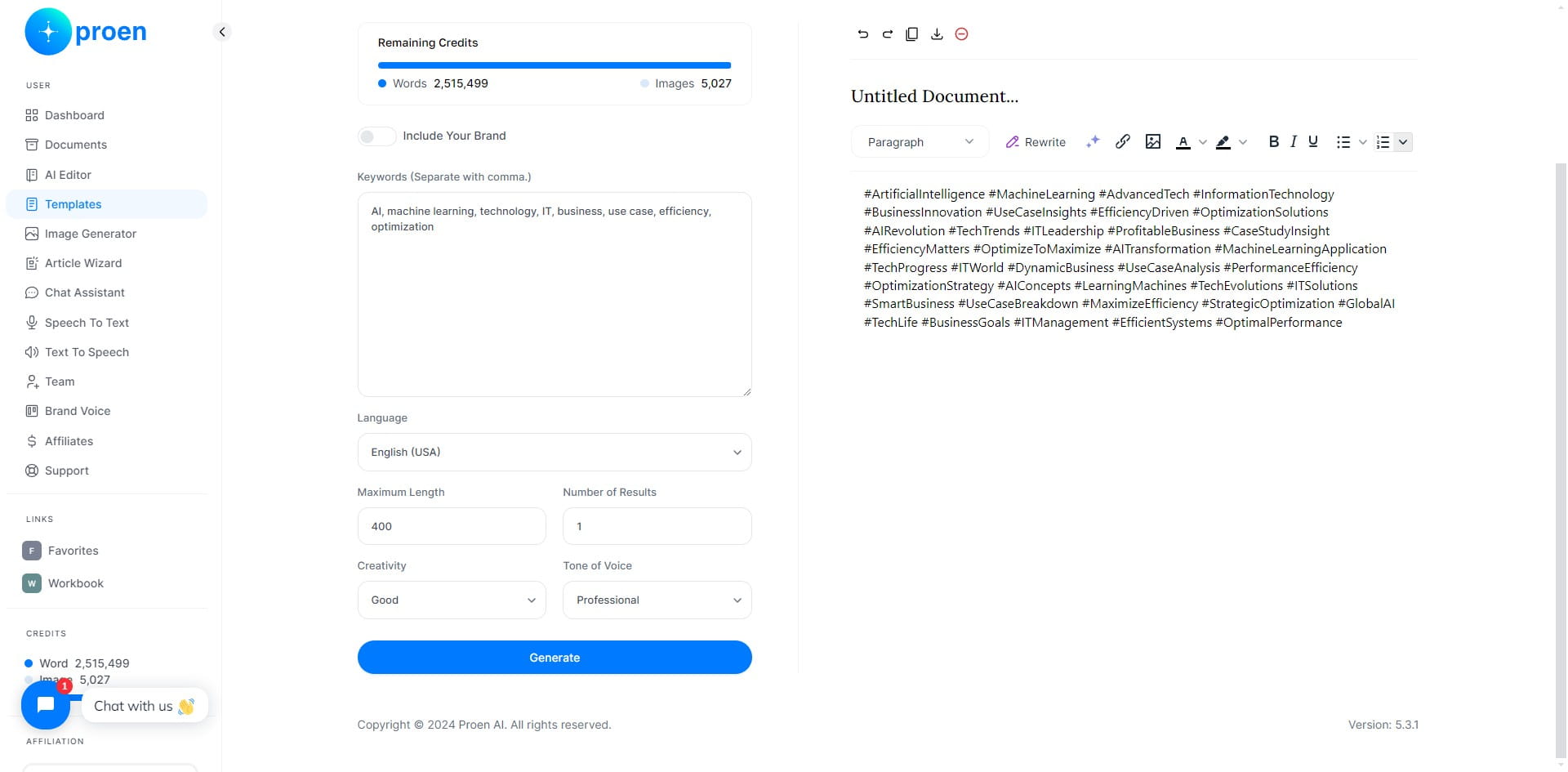
Task: Open the text color picker icon
Action: click(1183, 142)
